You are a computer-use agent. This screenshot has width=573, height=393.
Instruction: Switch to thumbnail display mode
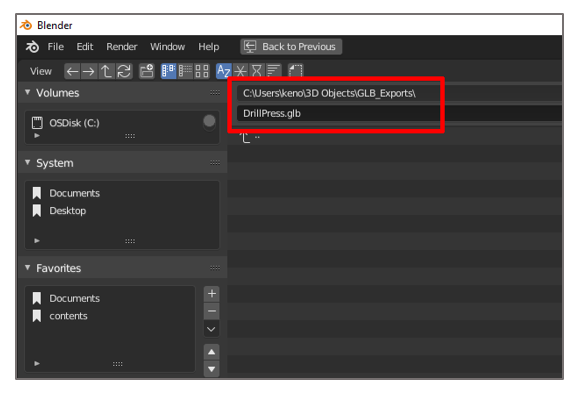pyautogui.click(x=202, y=71)
